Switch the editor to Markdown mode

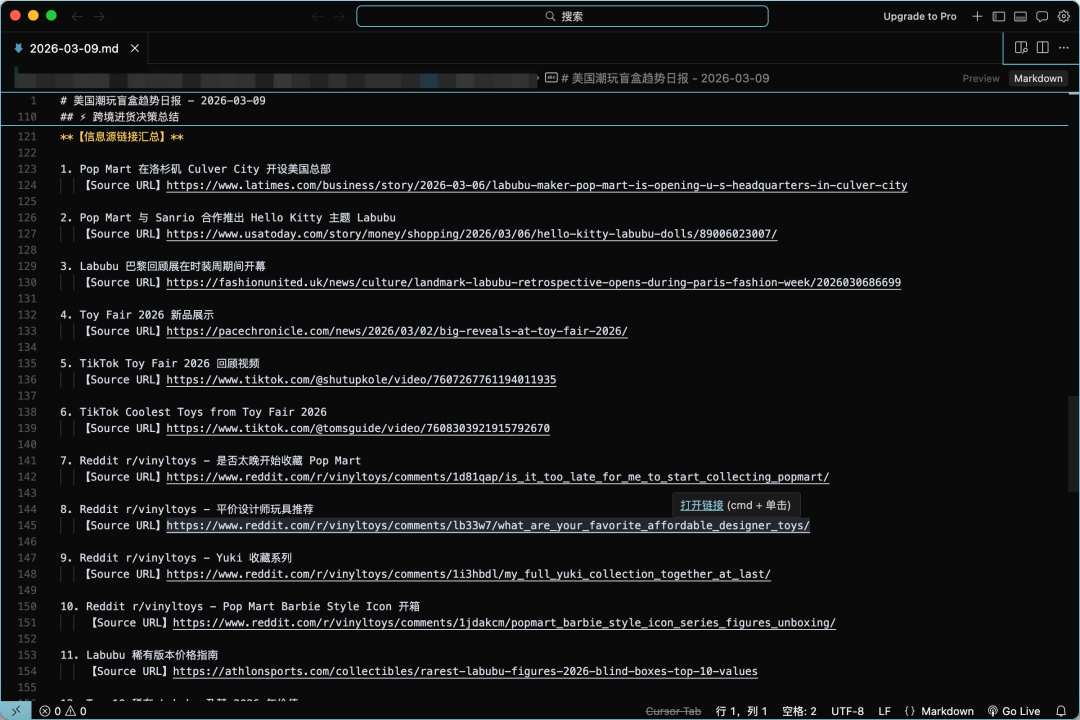[1038, 79]
